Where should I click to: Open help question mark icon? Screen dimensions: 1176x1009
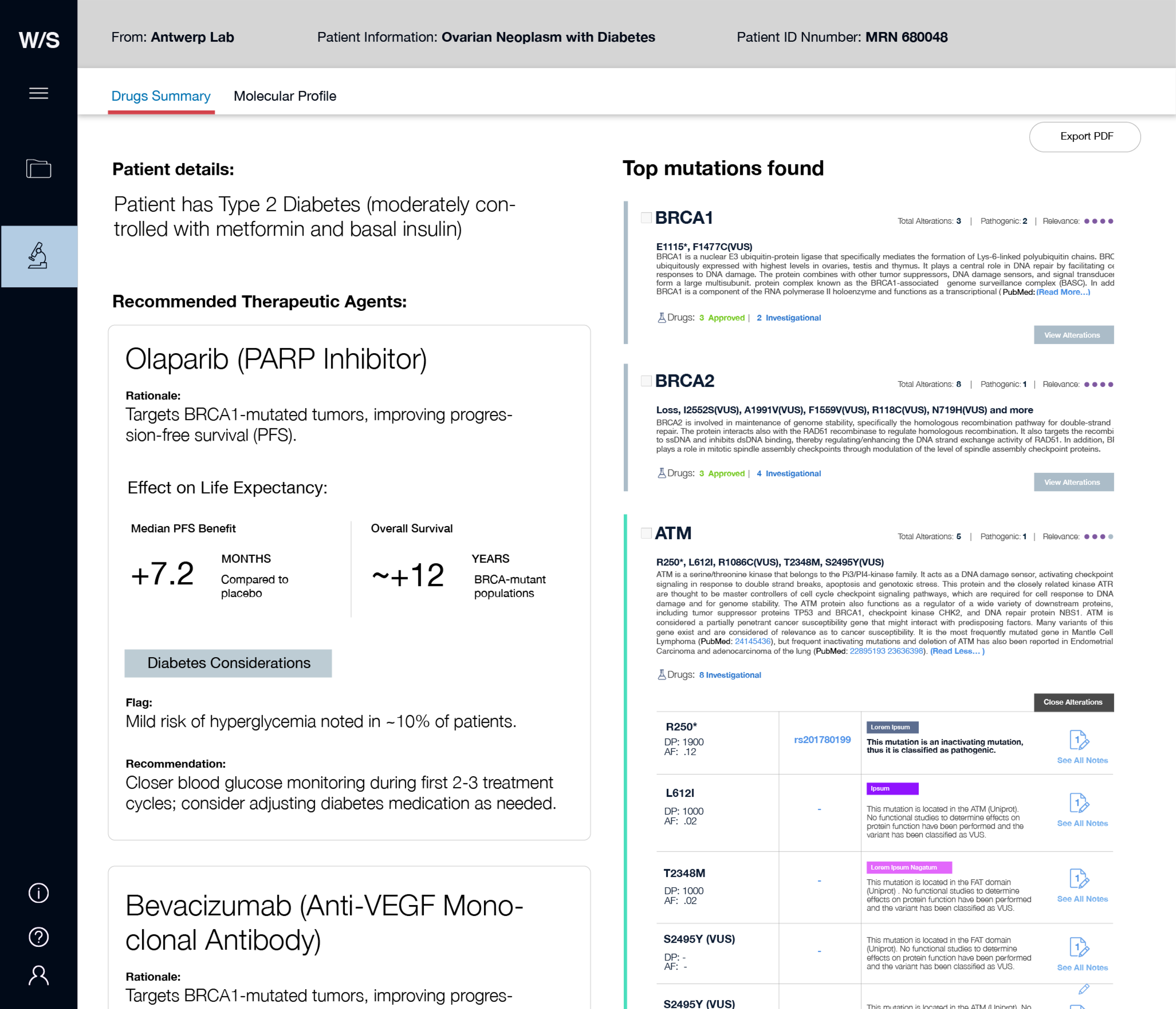pos(39,937)
